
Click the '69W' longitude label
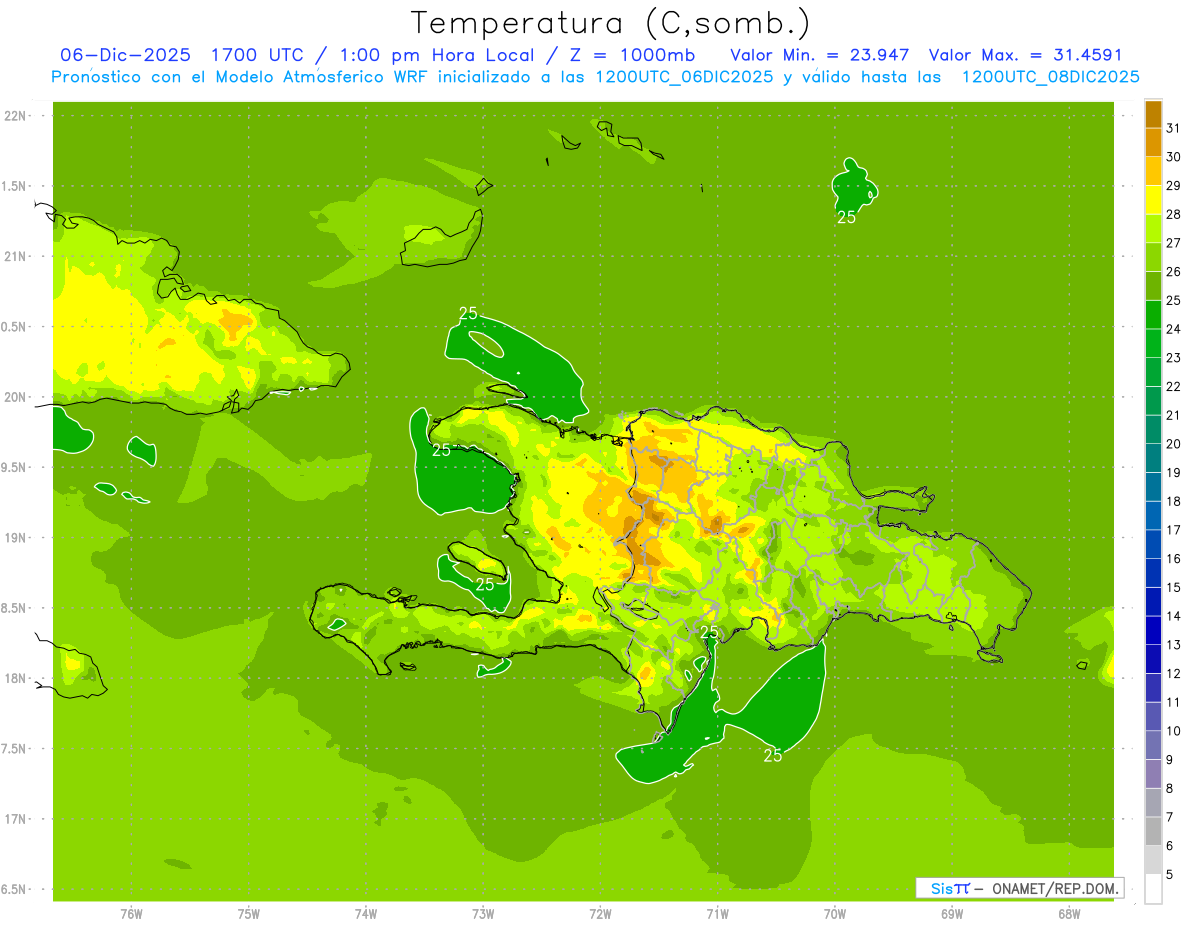[952, 914]
